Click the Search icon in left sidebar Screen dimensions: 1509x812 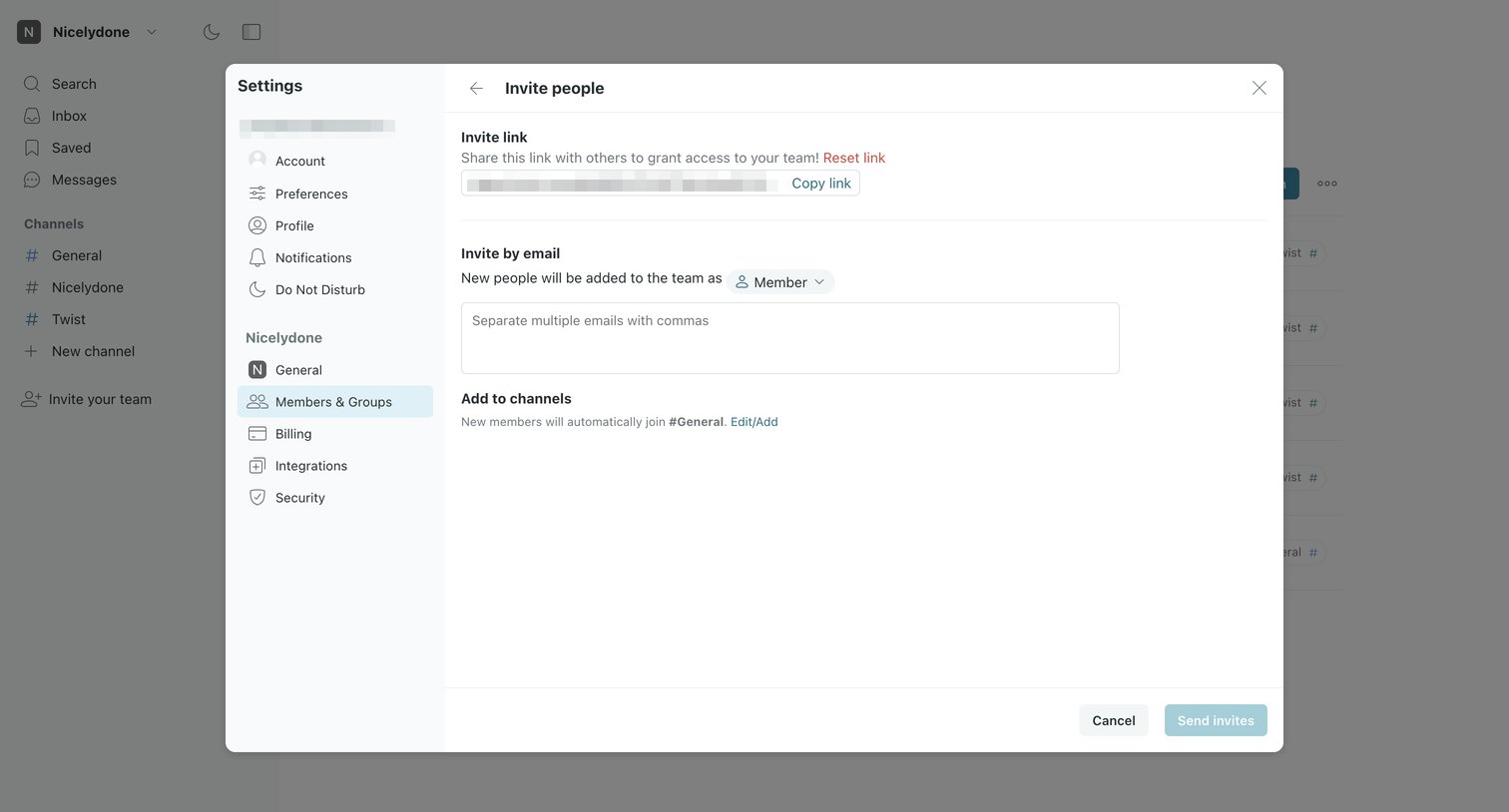(32, 84)
